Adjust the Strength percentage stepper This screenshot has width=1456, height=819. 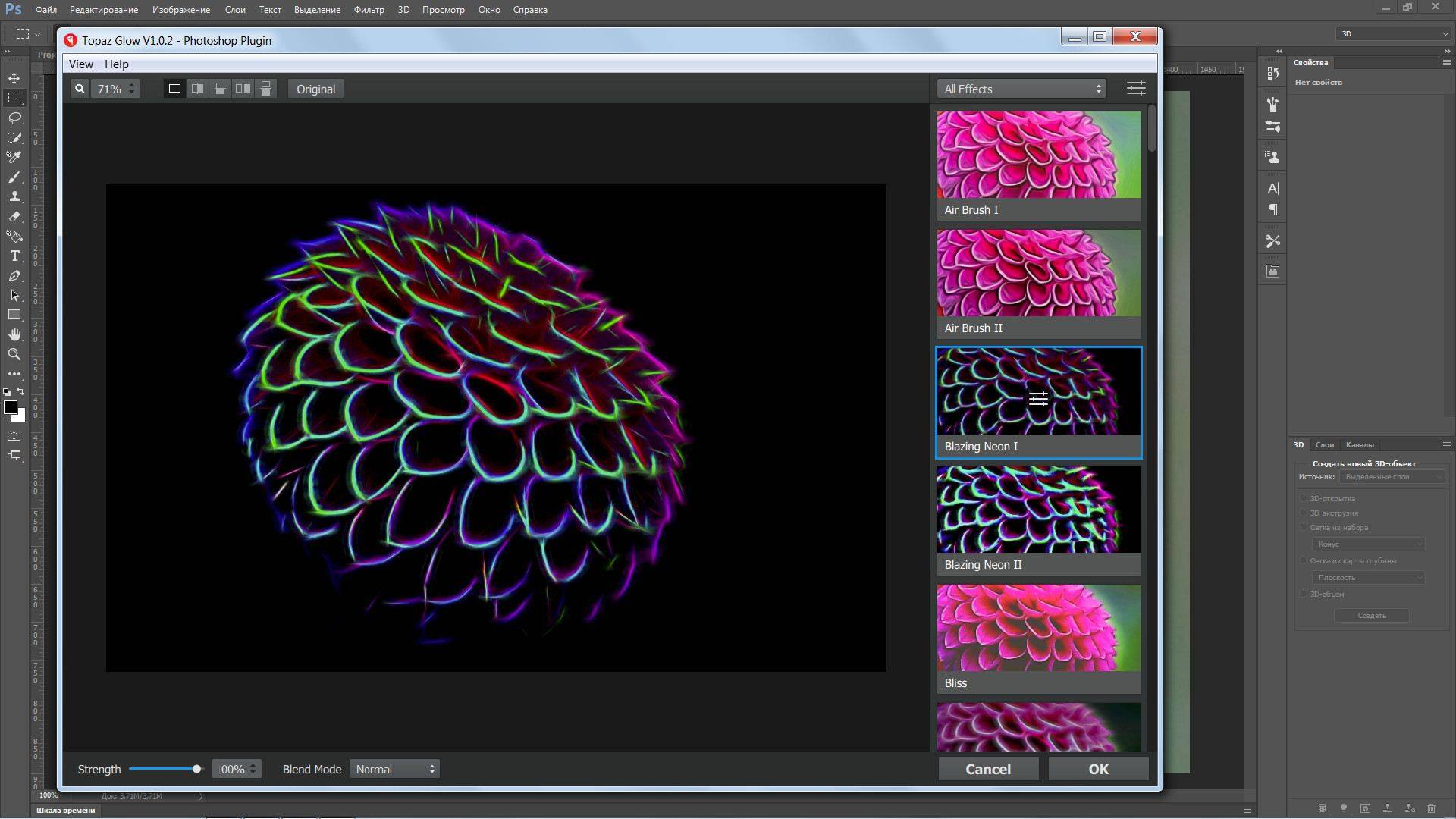pyautogui.click(x=253, y=769)
